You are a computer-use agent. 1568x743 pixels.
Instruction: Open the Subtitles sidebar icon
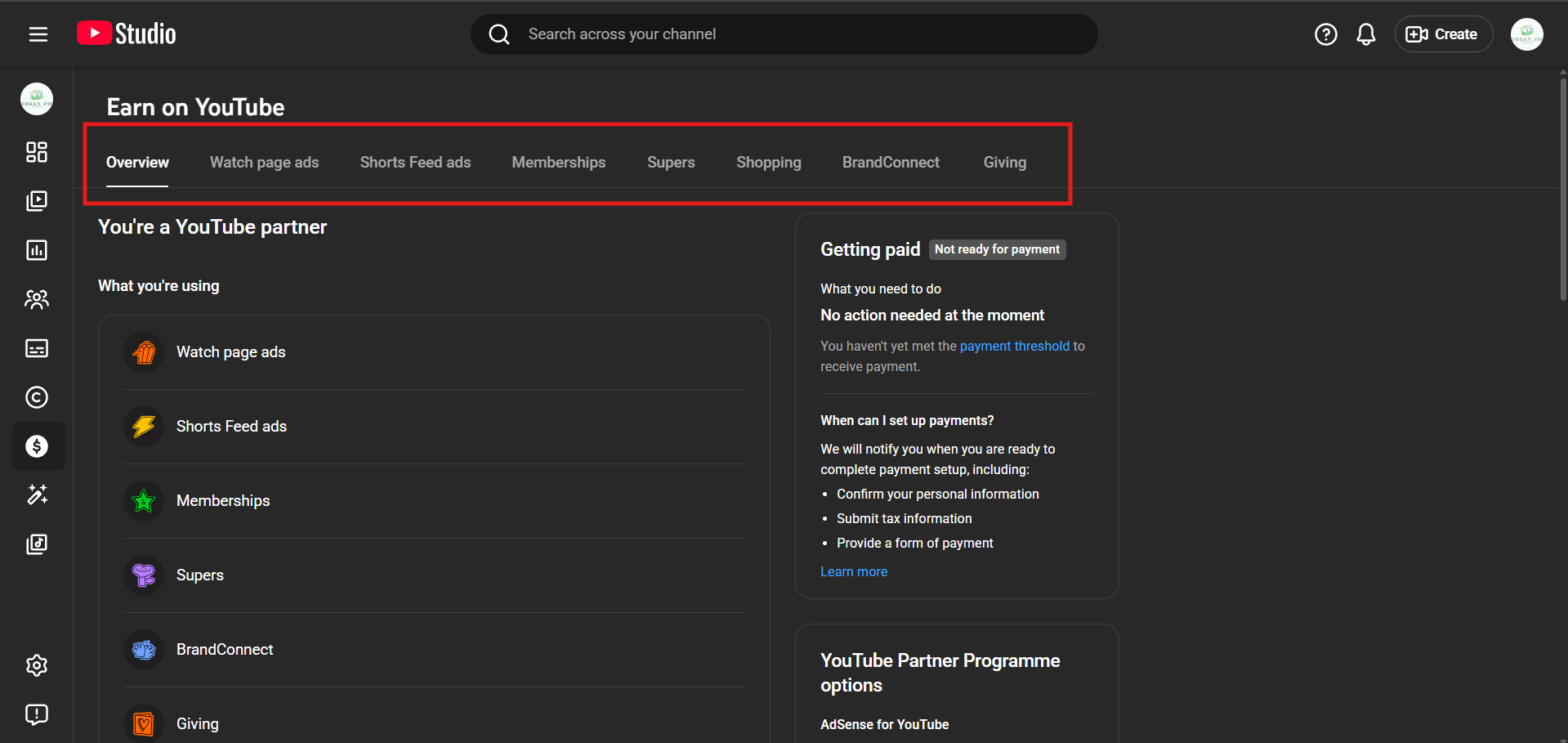click(x=37, y=348)
